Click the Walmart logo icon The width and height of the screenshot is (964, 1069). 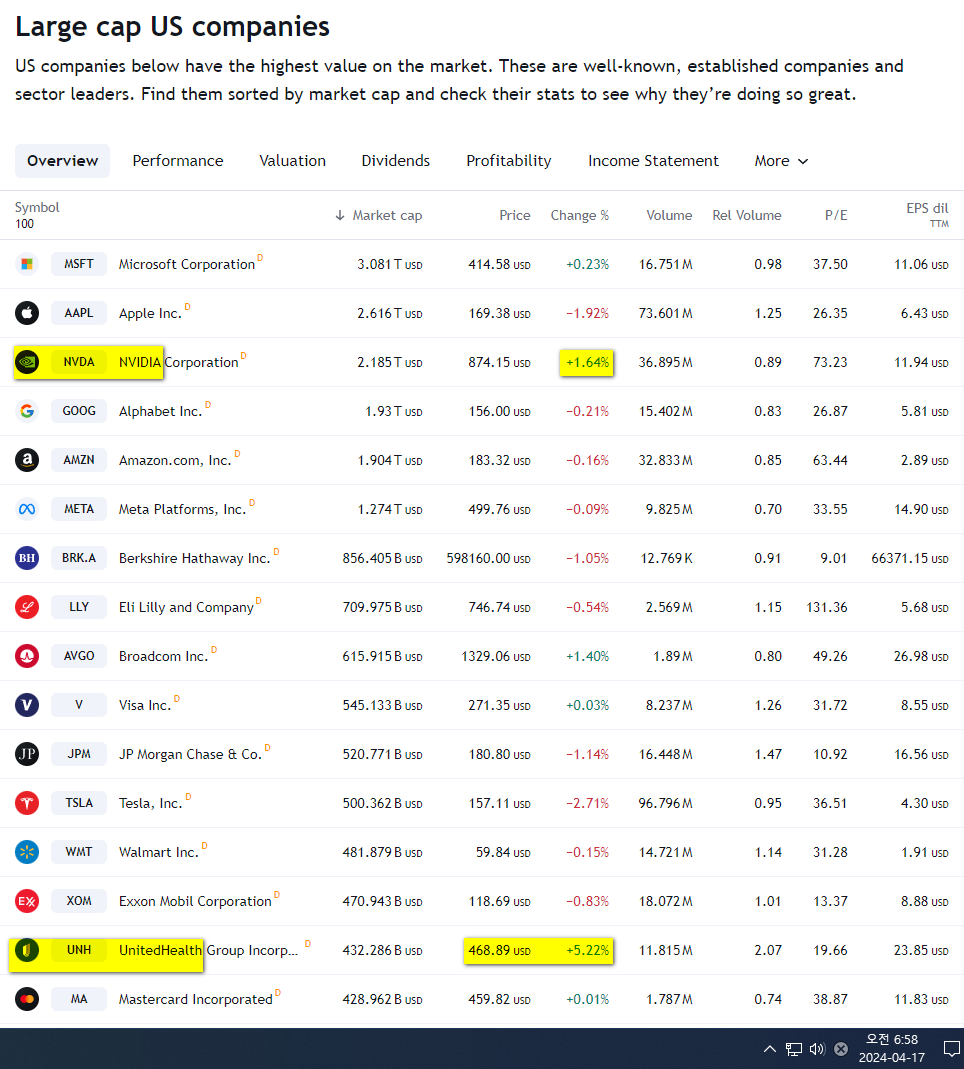(27, 852)
